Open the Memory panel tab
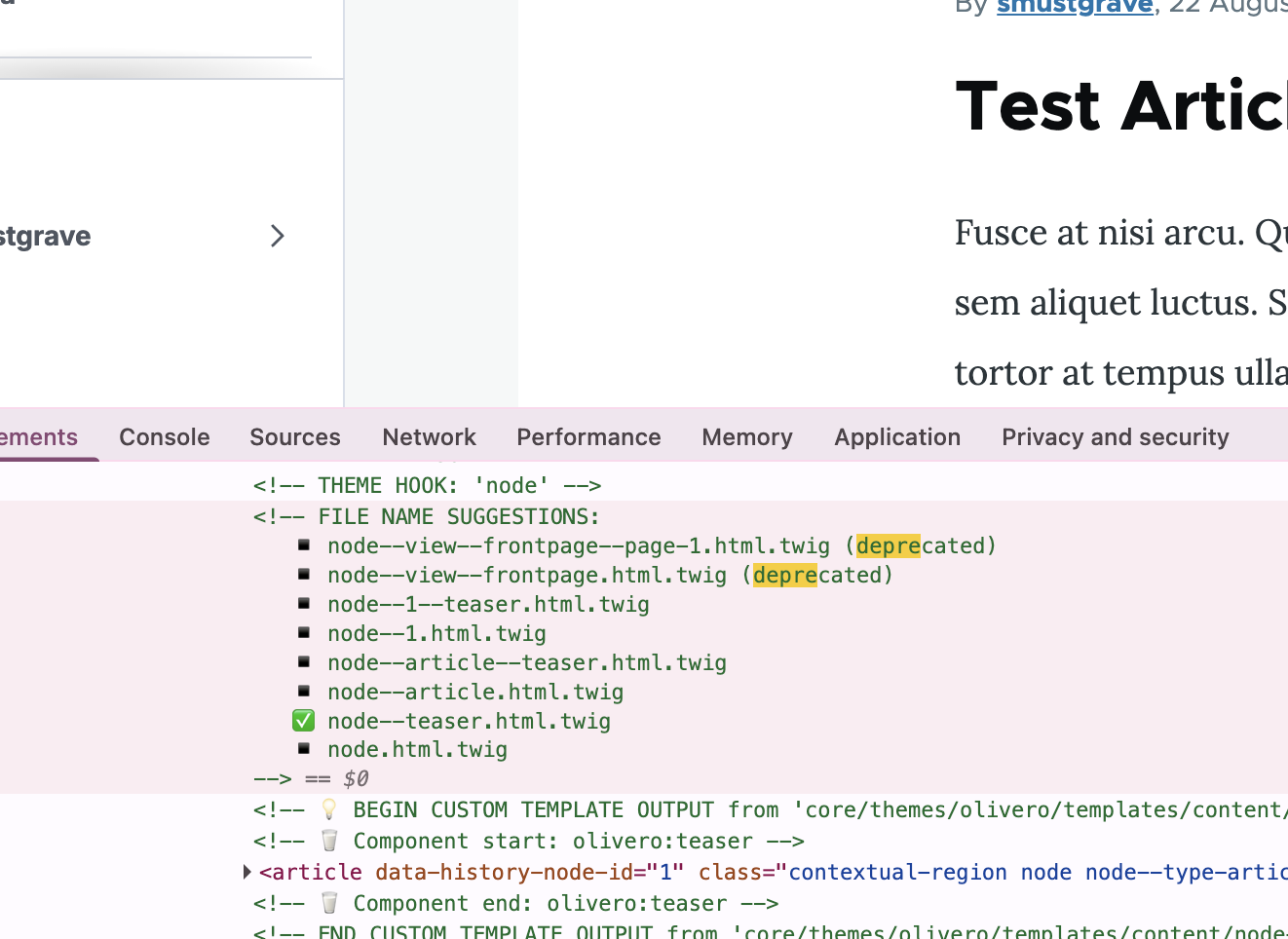The width and height of the screenshot is (1288, 939). 747,437
